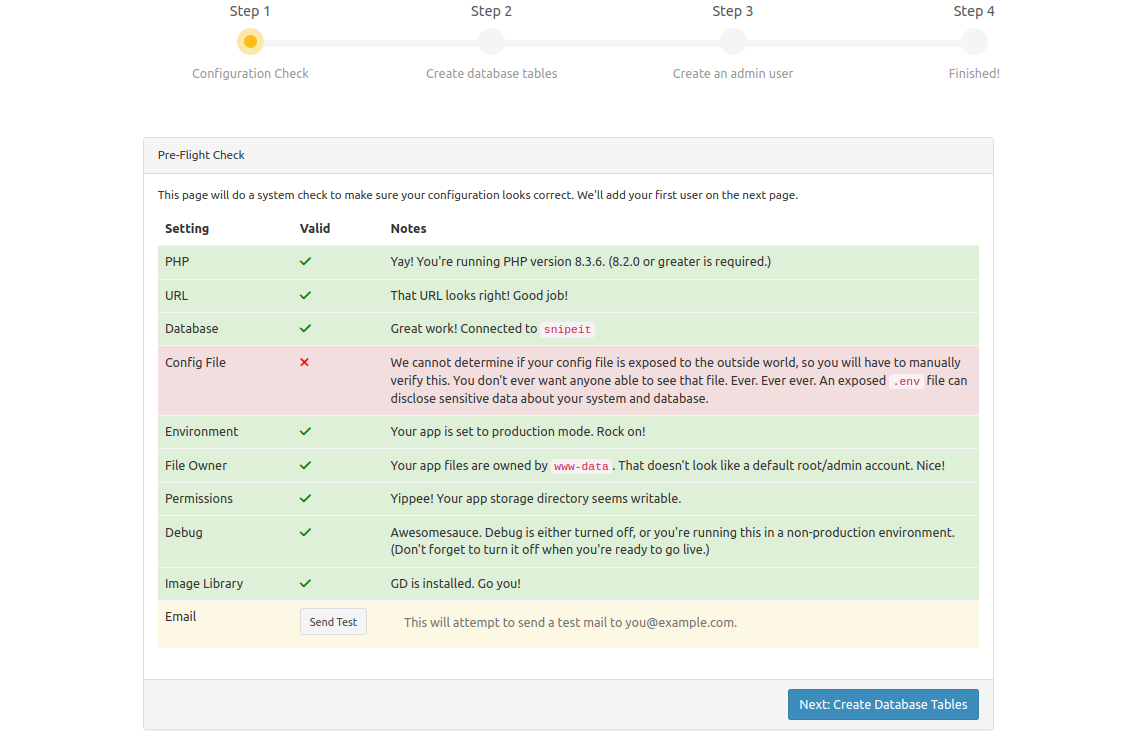1139x748 pixels.
Task: Send a test email
Action: point(333,622)
